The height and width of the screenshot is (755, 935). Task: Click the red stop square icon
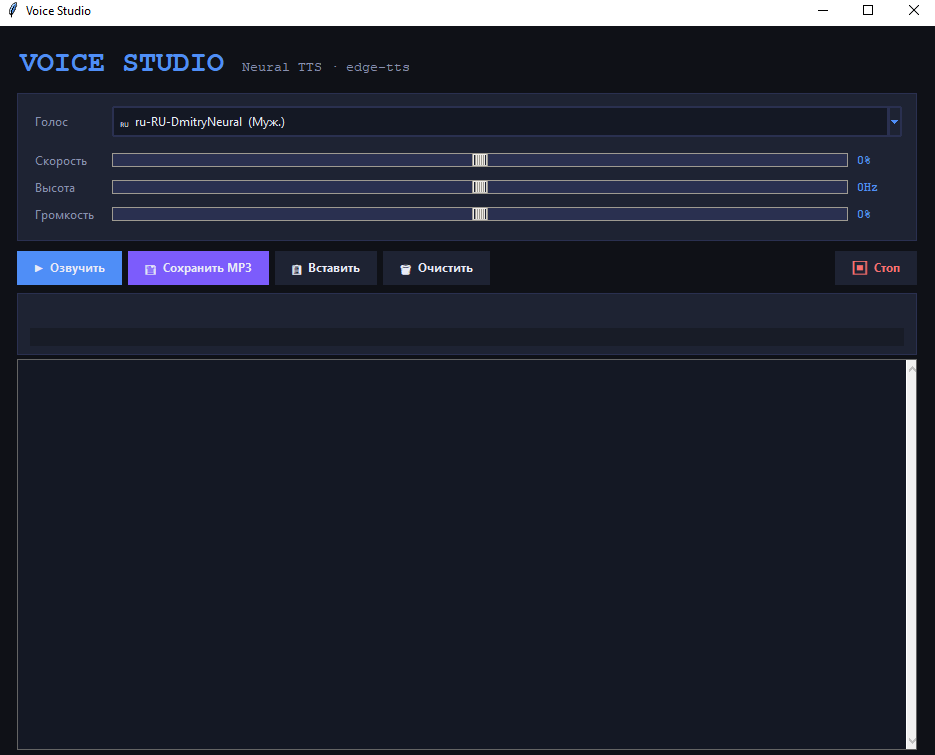(859, 268)
